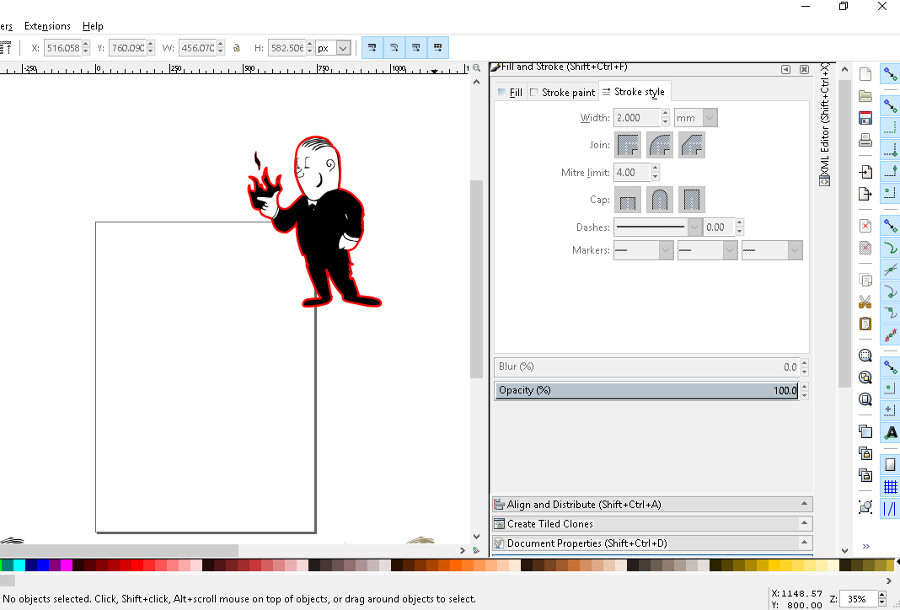Toggle snapping text anchors and baselines
This screenshot has height=610, width=900.
890,433
